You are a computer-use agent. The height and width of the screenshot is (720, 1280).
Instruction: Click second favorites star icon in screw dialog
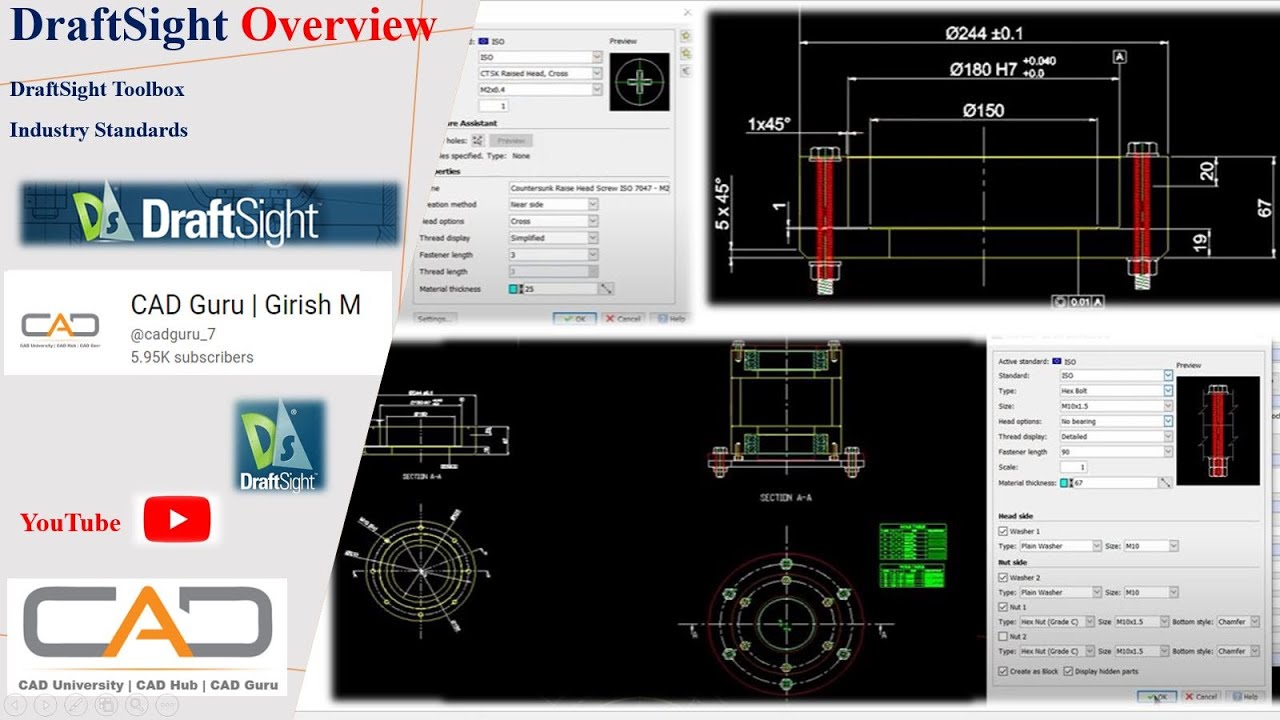tap(686, 53)
